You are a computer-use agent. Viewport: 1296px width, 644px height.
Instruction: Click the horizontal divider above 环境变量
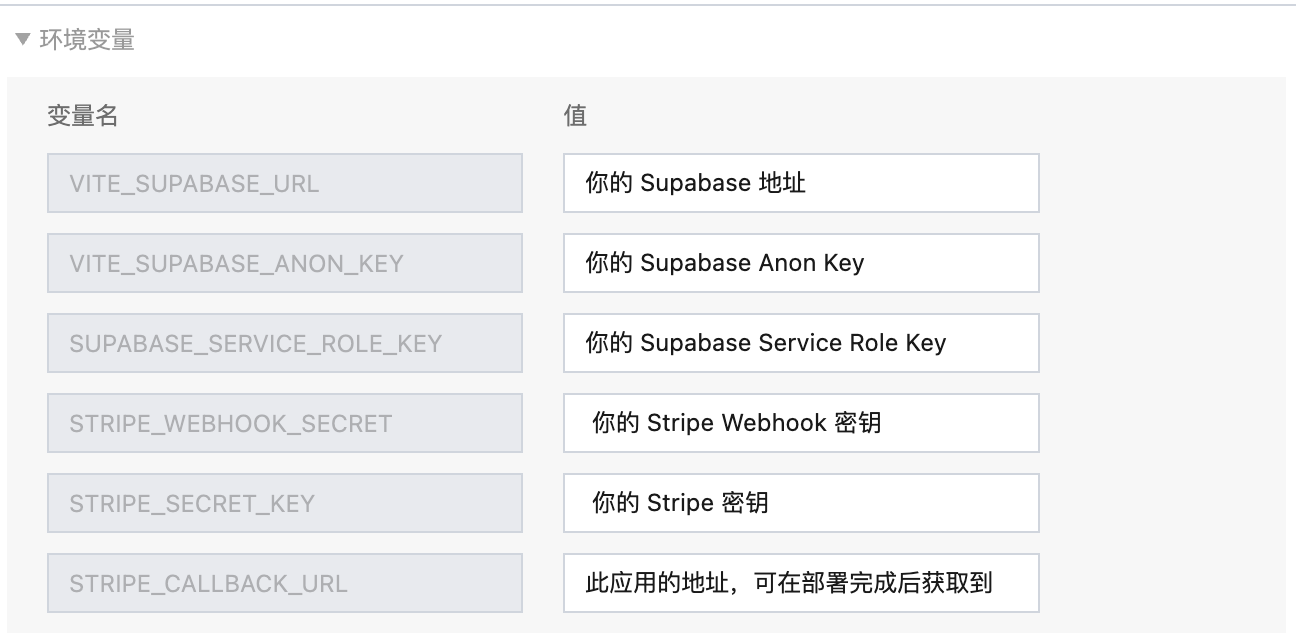click(648, 5)
